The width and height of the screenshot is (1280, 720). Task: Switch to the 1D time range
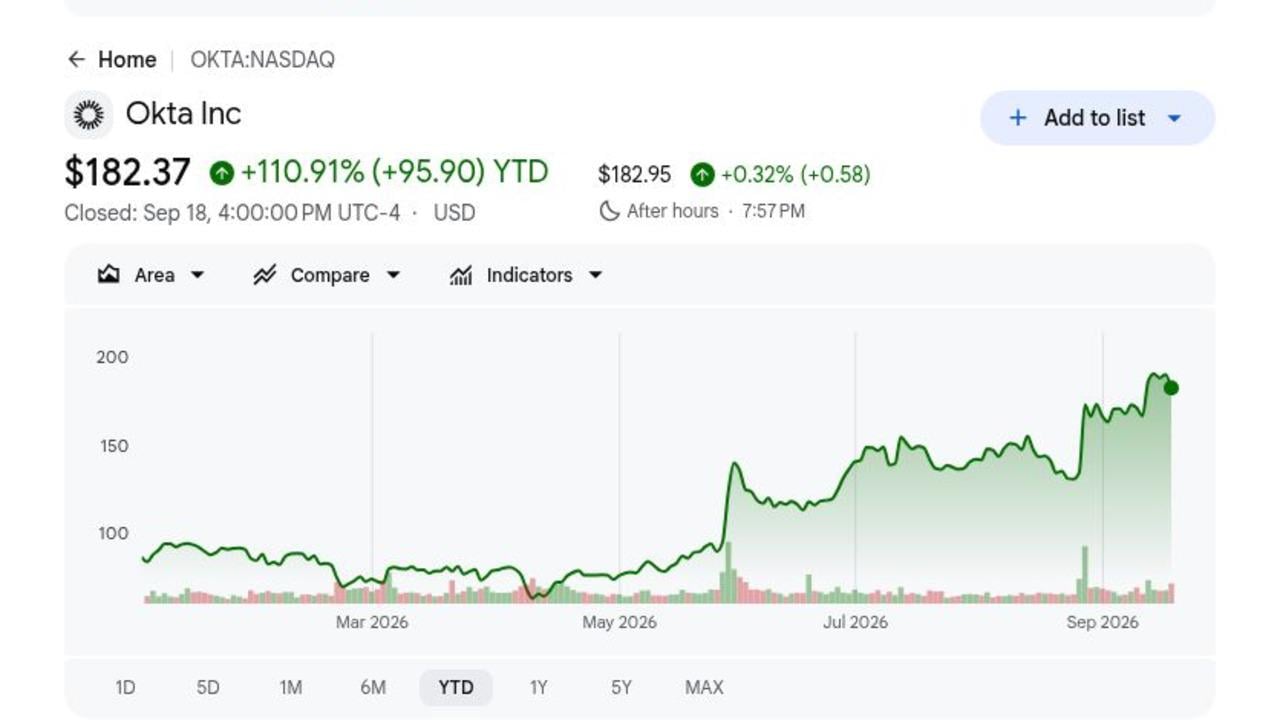pos(125,688)
